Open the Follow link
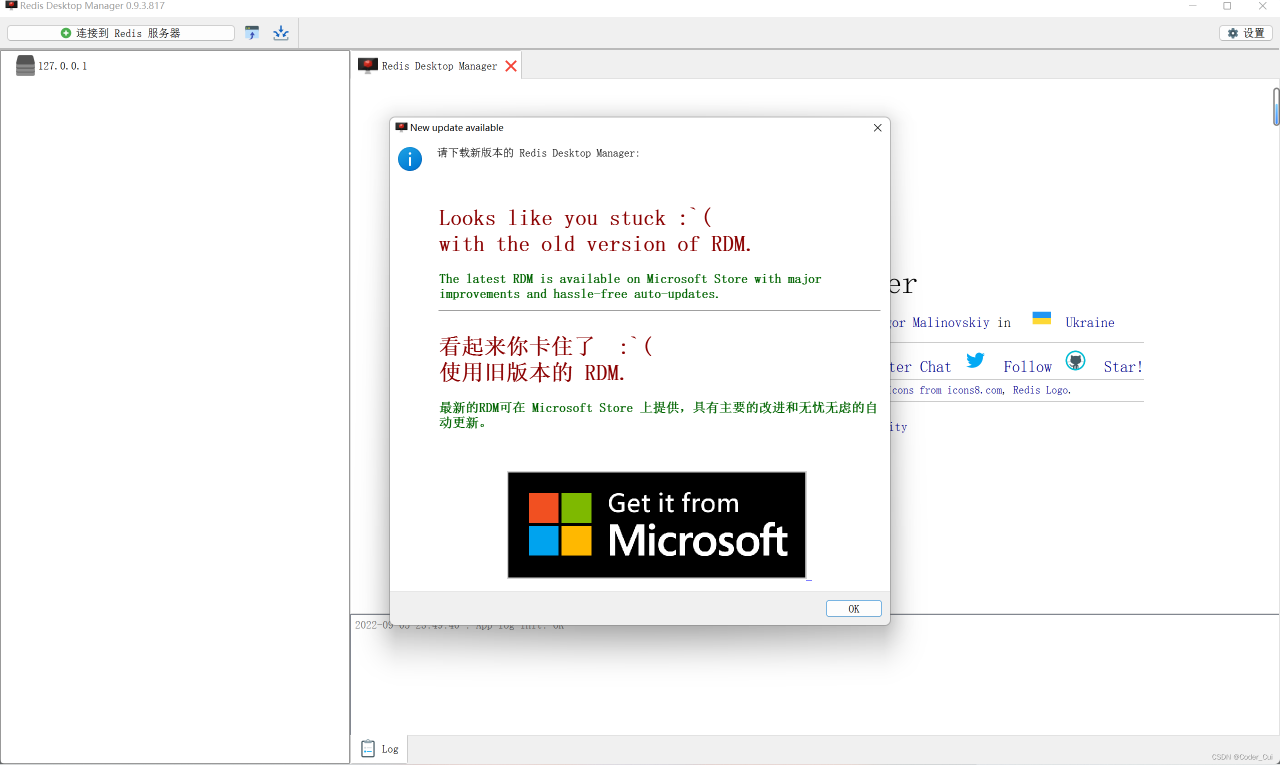The height and width of the screenshot is (765, 1280). (x=1027, y=367)
